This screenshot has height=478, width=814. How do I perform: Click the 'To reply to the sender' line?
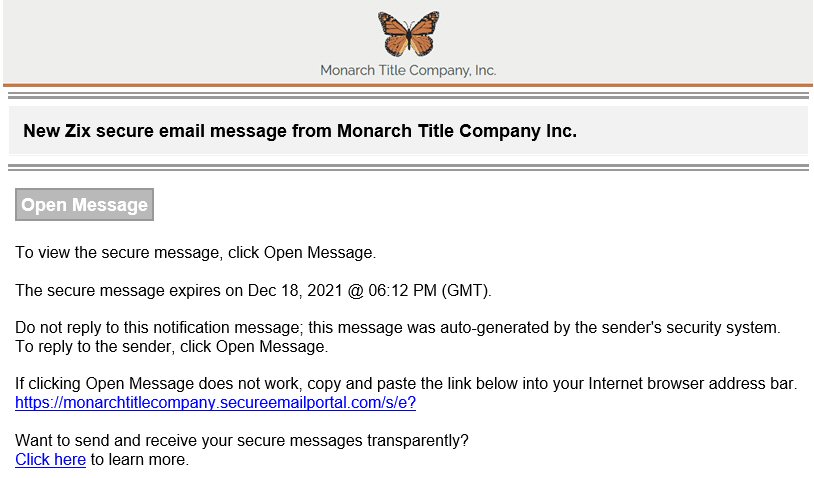(x=172, y=346)
